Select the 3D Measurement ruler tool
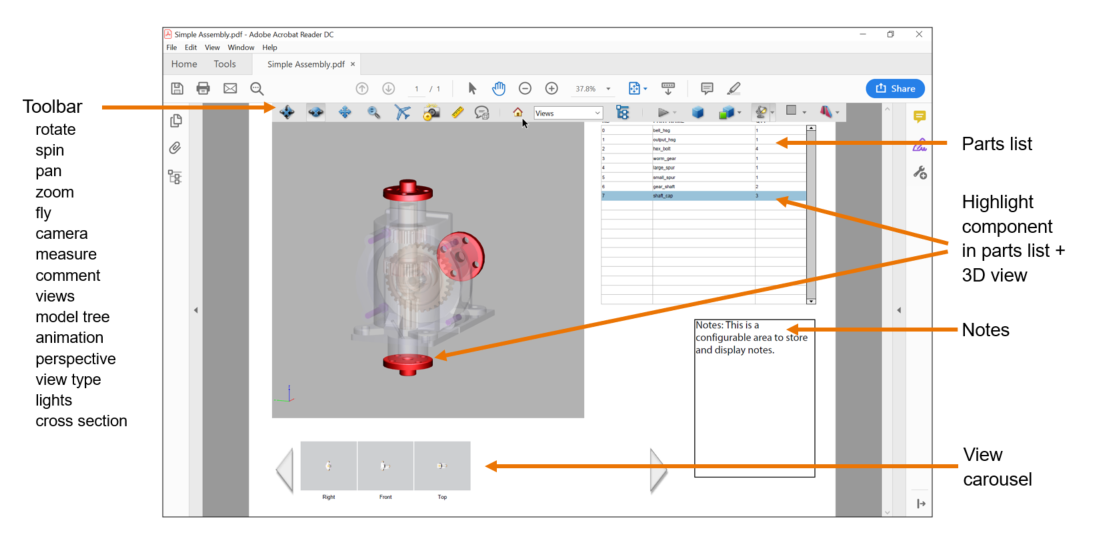This screenshot has height=548, width=1095. pos(457,112)
